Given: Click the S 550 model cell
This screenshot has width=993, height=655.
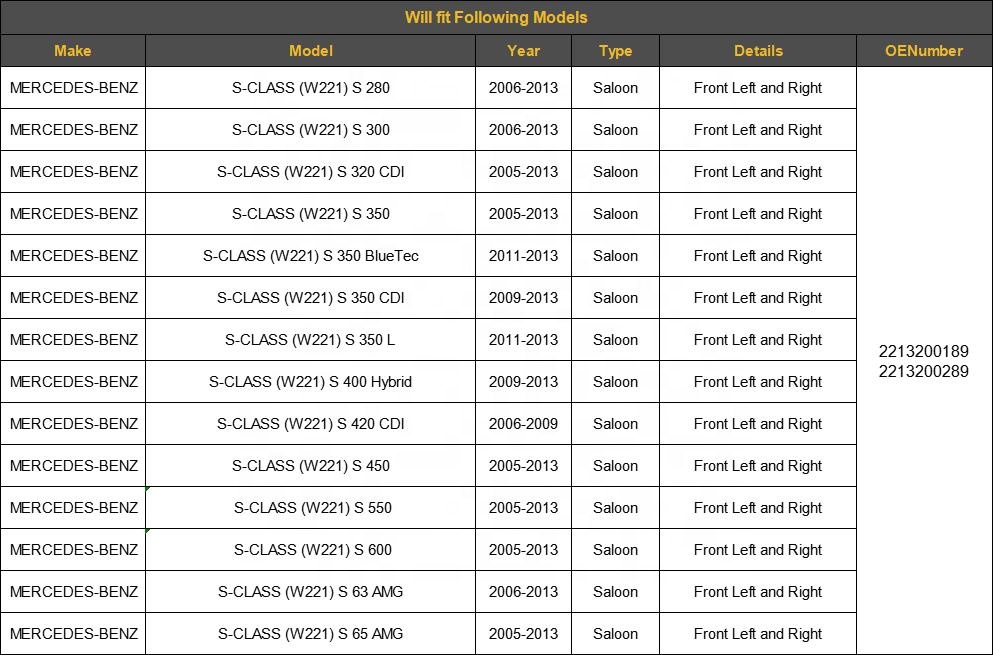Looking at the screenshot, I should click(312, 508).
